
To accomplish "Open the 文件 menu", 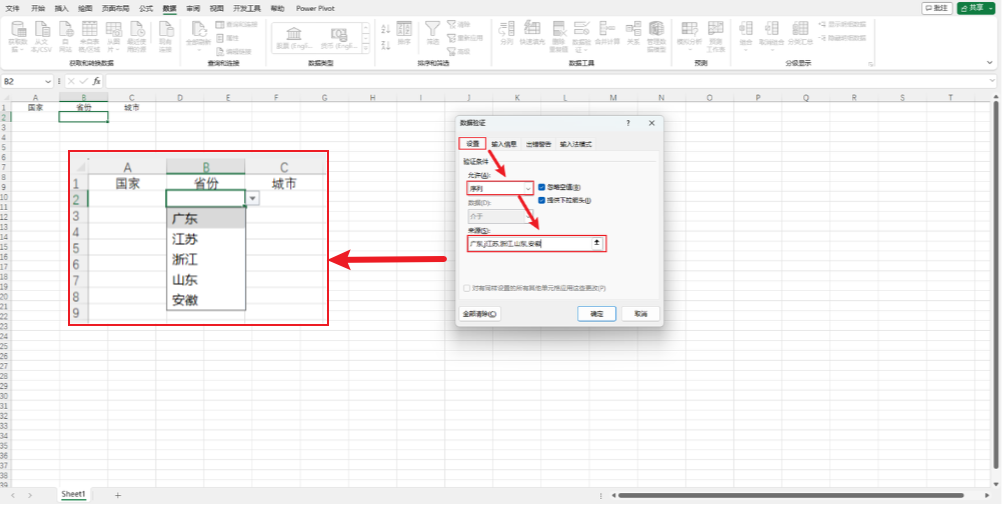I will point(13,8).
